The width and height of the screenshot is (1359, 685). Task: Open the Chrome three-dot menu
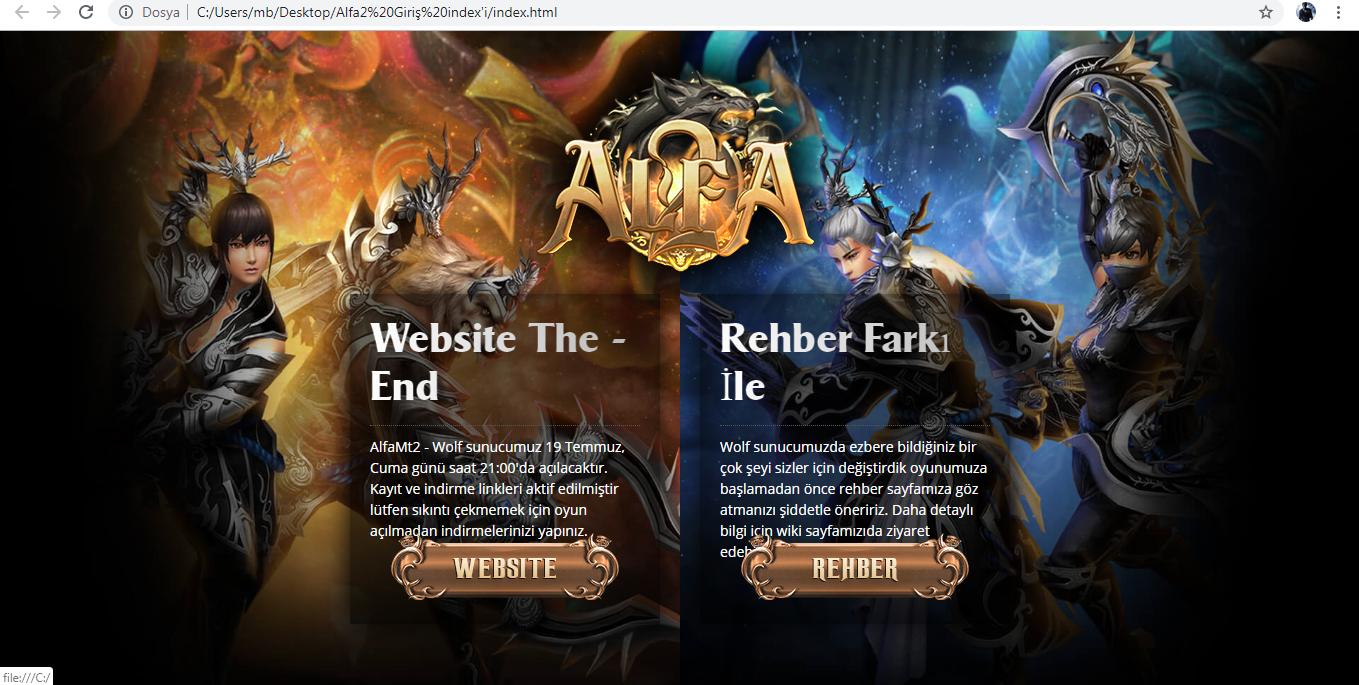click(1338, 13)
